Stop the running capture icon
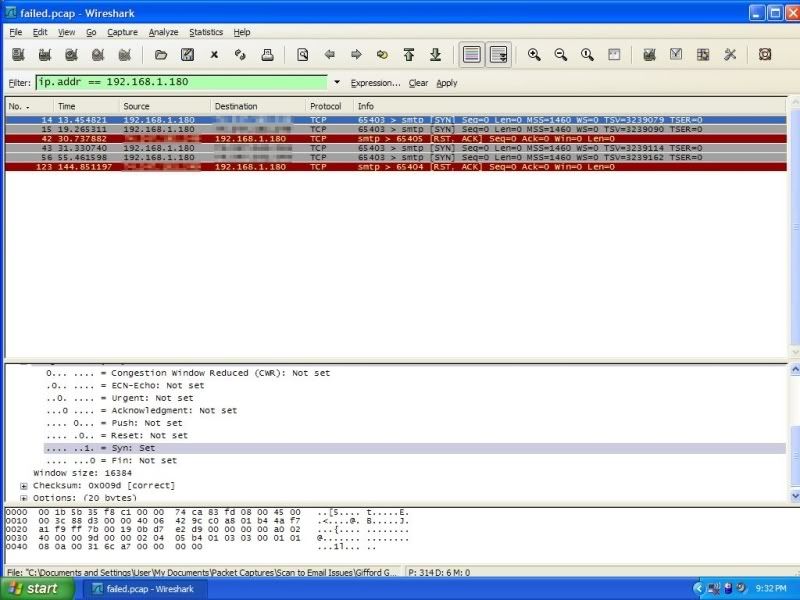This screenshot has height=600, width=800. pyautogui.click(x=98, y=55)
